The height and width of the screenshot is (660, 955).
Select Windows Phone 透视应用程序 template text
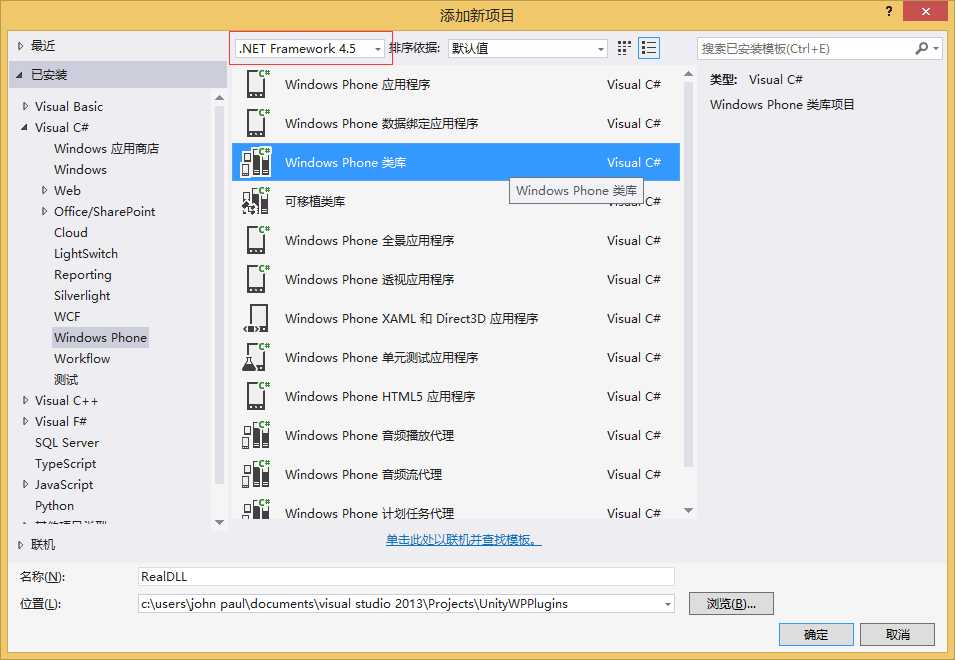pyautogui.click(x=370, y=279)
